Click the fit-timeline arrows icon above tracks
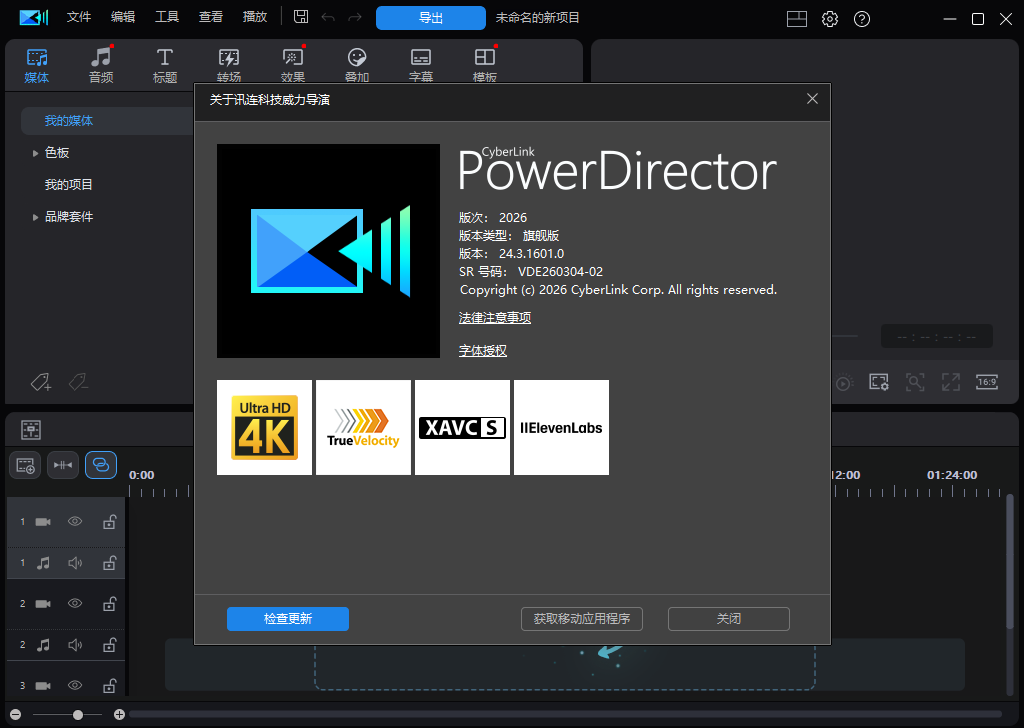1024x728 pixels. (x=63, y=465)
